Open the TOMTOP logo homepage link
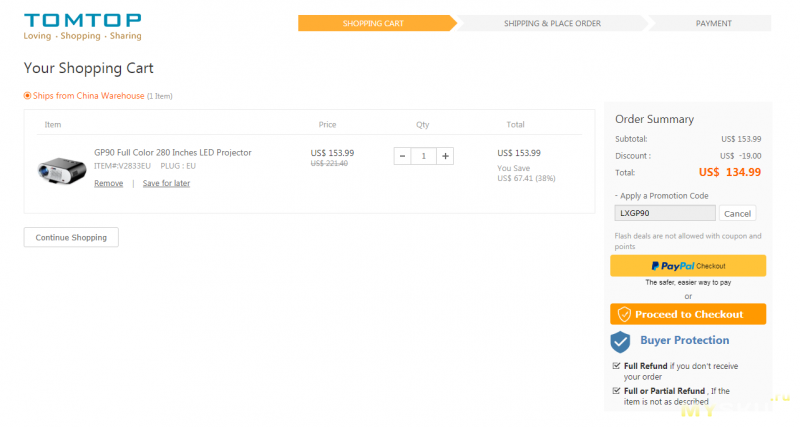 [x=82, y=27]
